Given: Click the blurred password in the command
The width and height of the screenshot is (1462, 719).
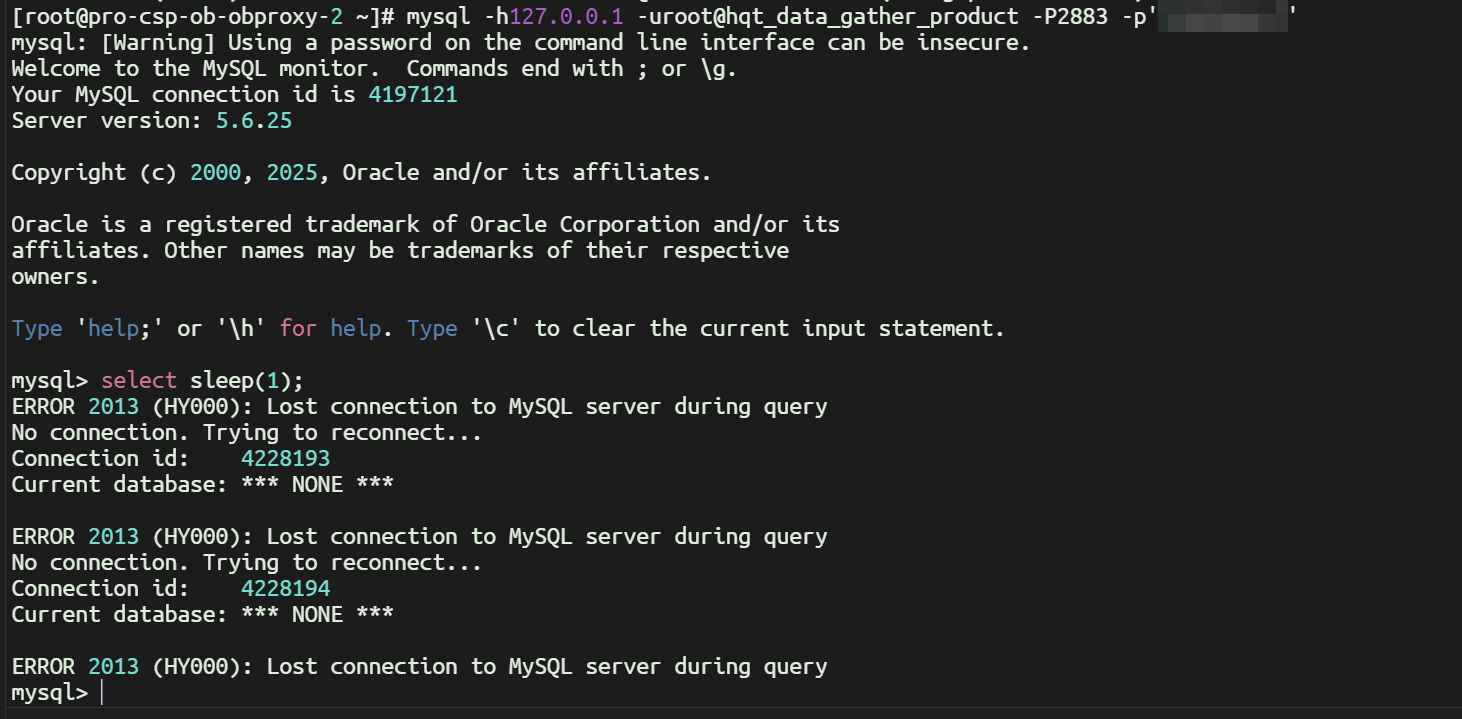Looking at the screenshot, I should 1222,16.
